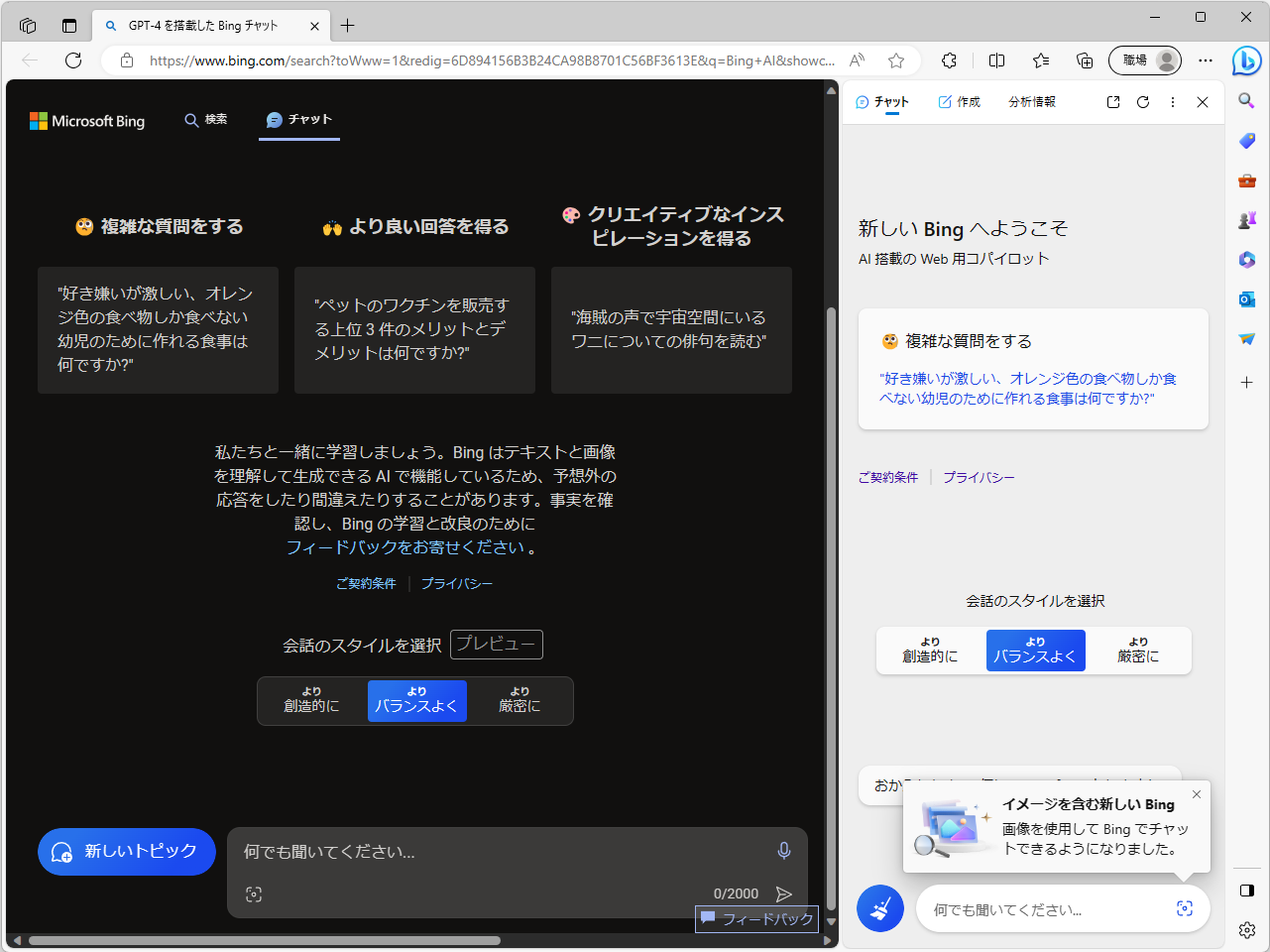This screenshot has height=952, width=1270.
Task: Open the プライバシー link
Action: (456, 583)
